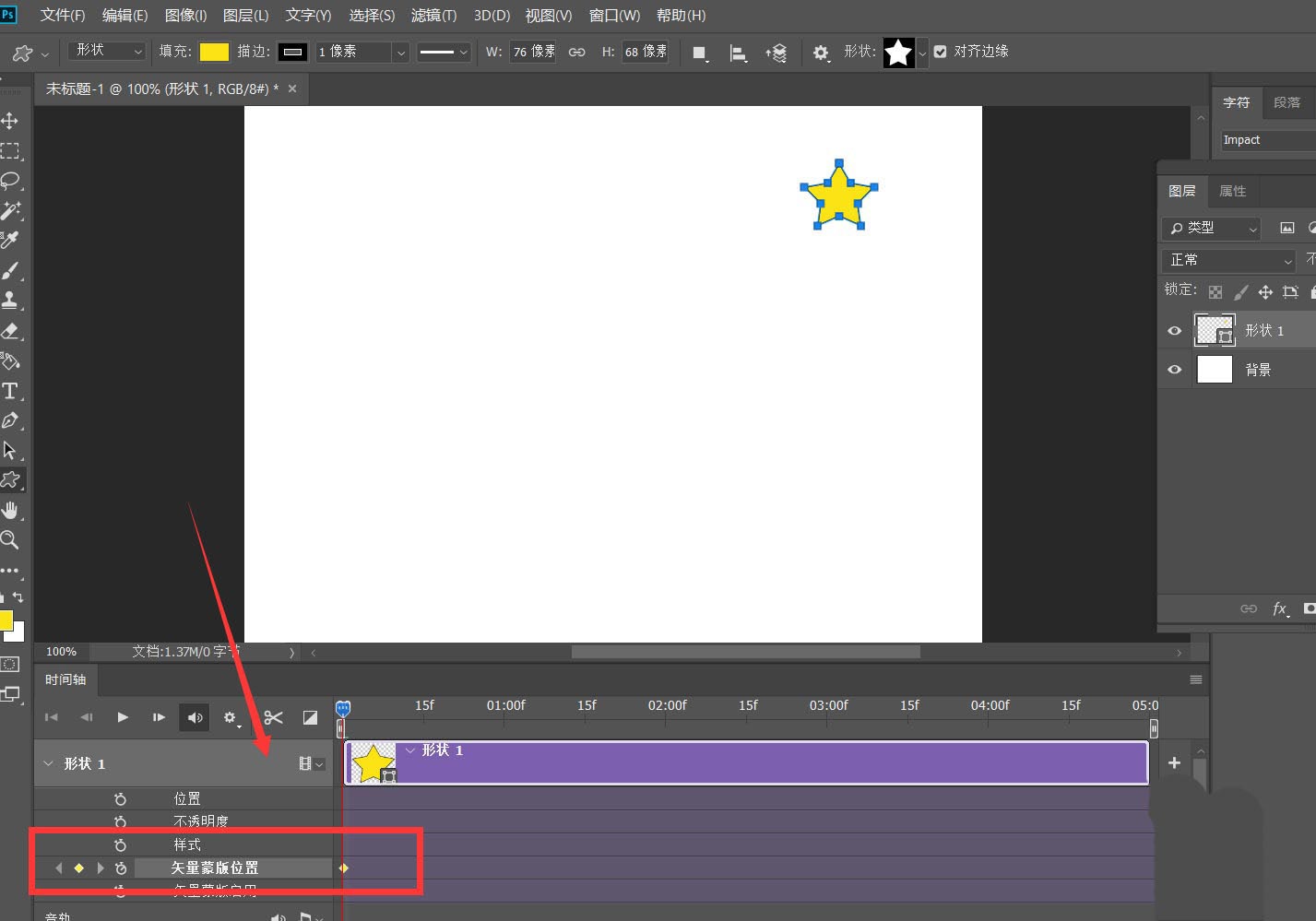
Task: Open the 形状 1 track video menu
Action: [x=311, y=763]
